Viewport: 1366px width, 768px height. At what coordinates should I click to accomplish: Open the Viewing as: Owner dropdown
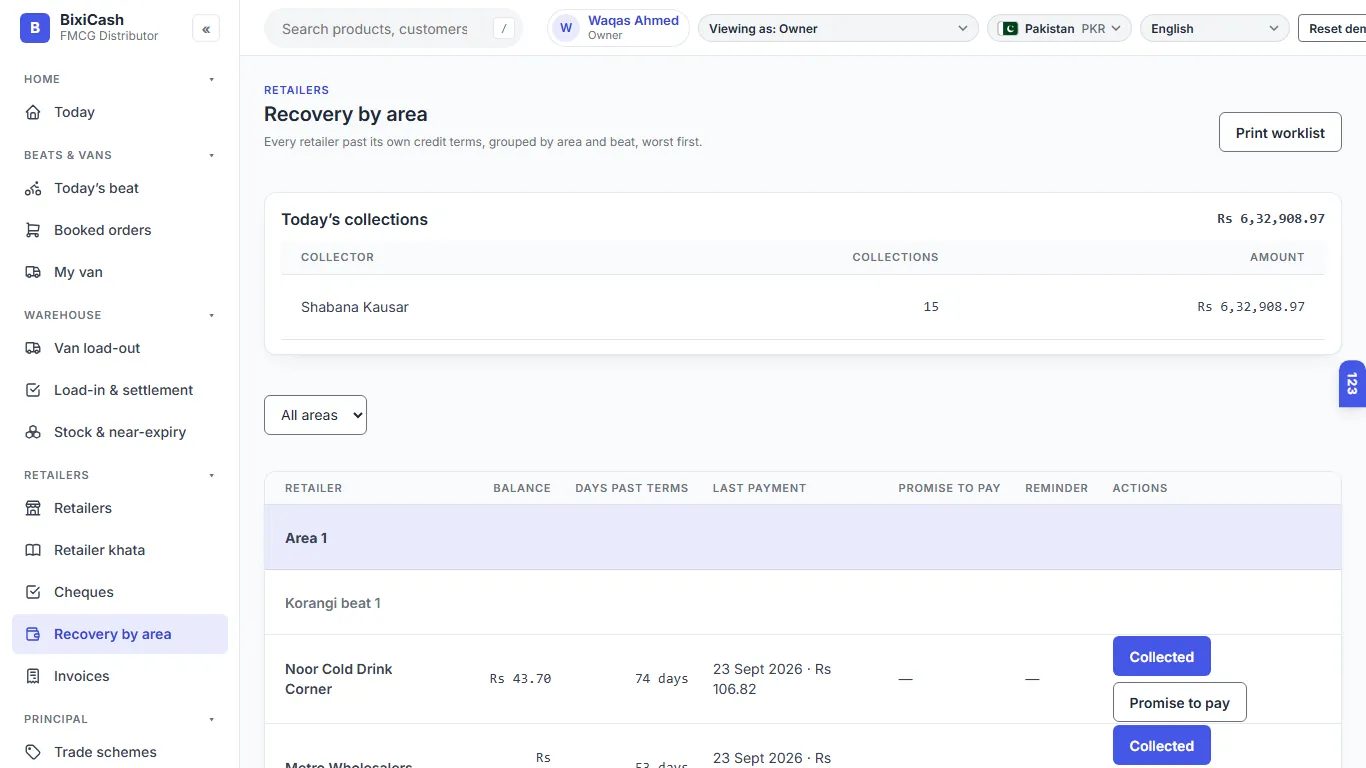pos(838,28)
